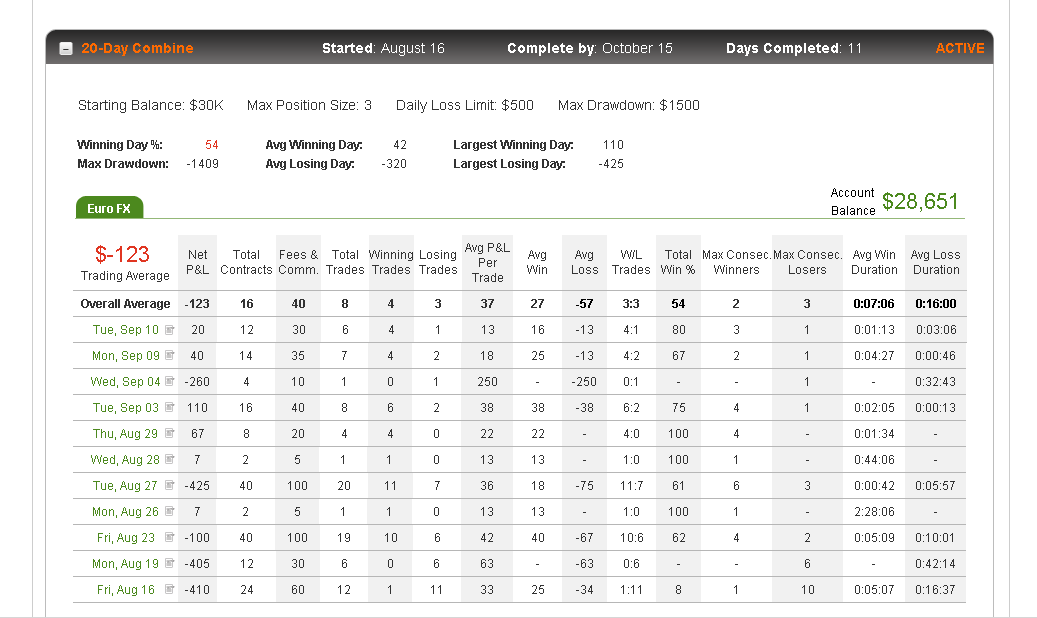Collapse the 20-Day Combine panel
1037x618 pixels.
[x=65, y=49]
